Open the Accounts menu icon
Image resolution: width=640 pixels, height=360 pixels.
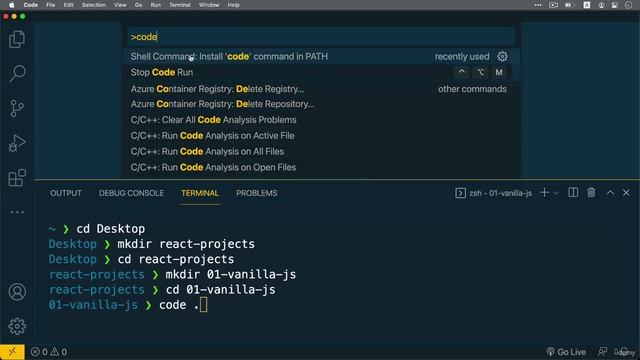pyautogui.click(x=17, y=292)
